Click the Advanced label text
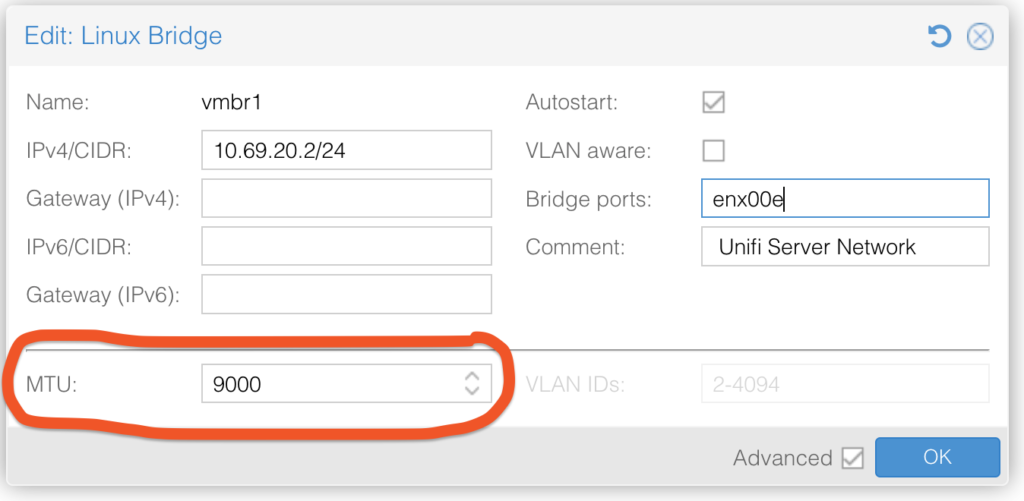Image resolution: width=1024 pixels, height=501 pixels. point(782,458)
